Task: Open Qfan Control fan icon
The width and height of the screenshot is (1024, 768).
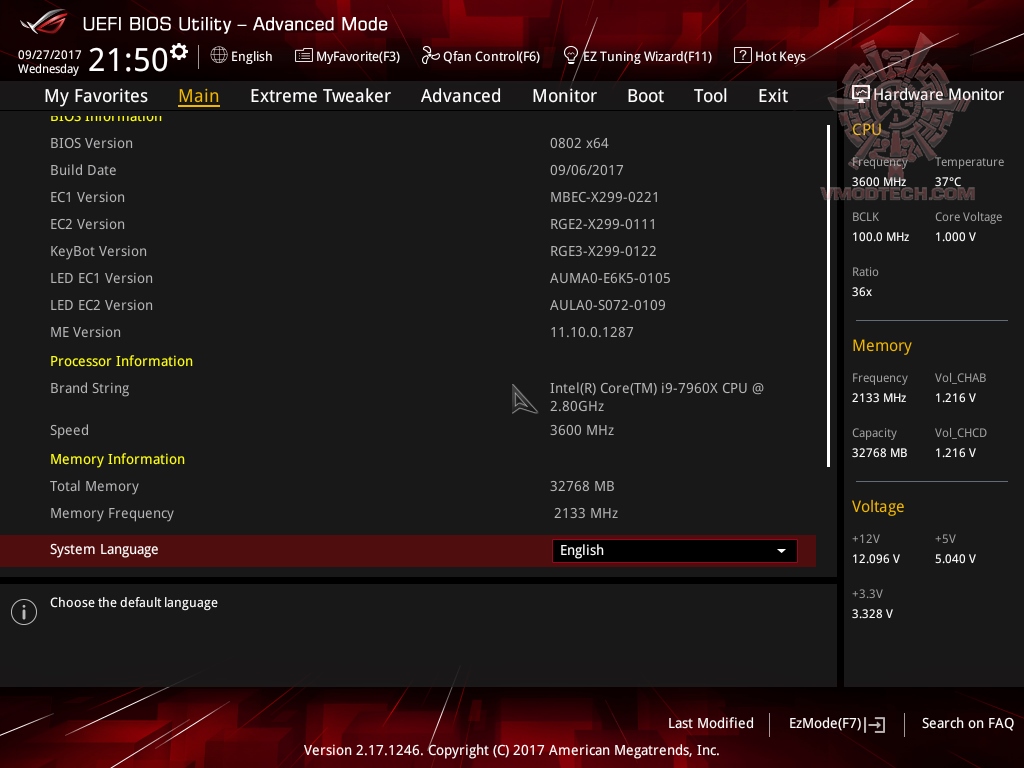Action: 428,56
